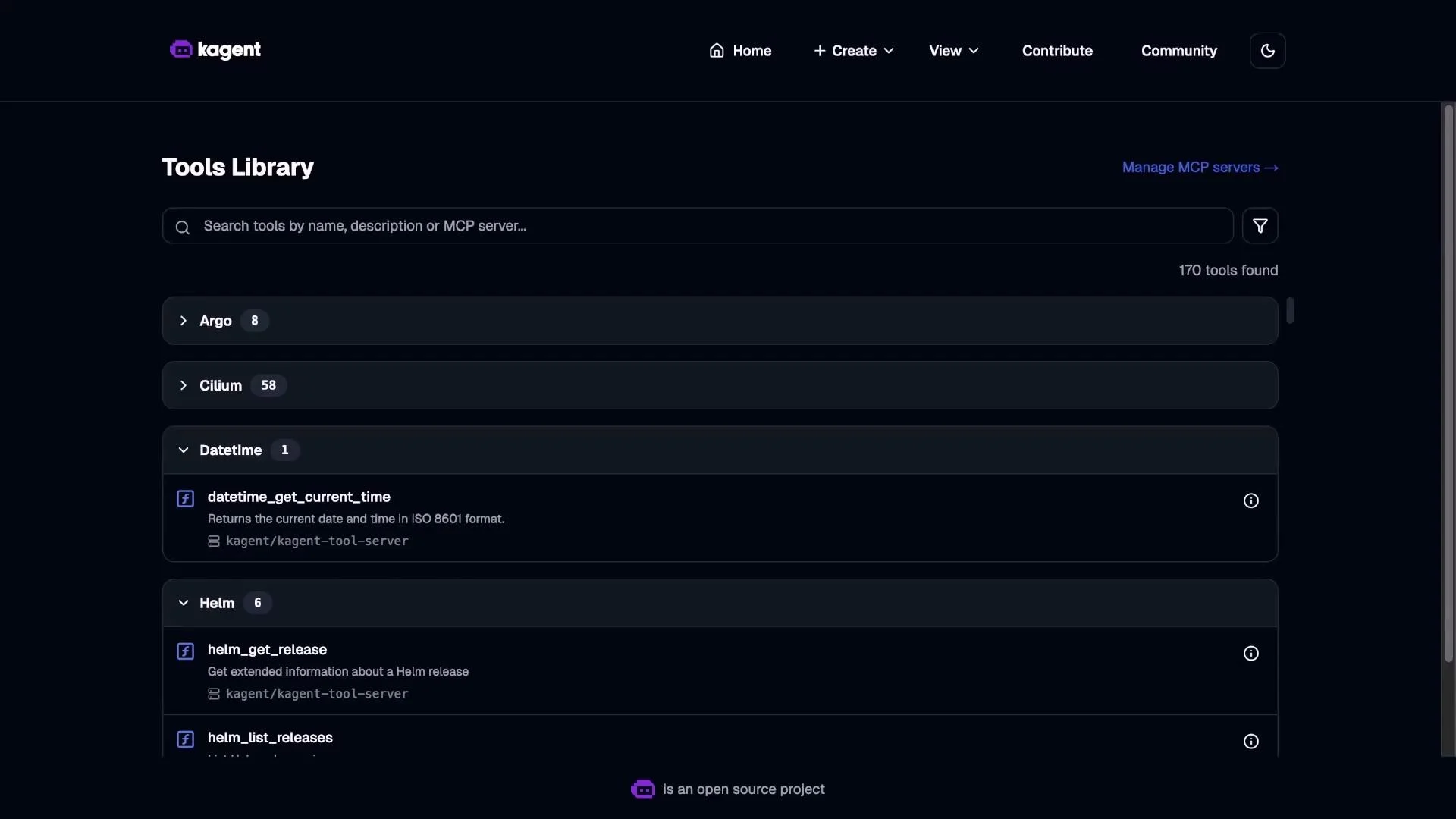Open info for helm_list_releases
This screenshot has height=819, width=1456.
pos(1250,742)
